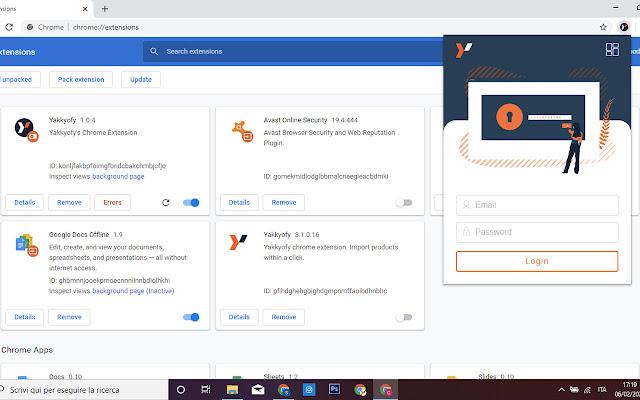Bookmark this page with the star icon
The width and height of the screenshot is (640, 400).
pyautogui.click(x=603, y=27)
